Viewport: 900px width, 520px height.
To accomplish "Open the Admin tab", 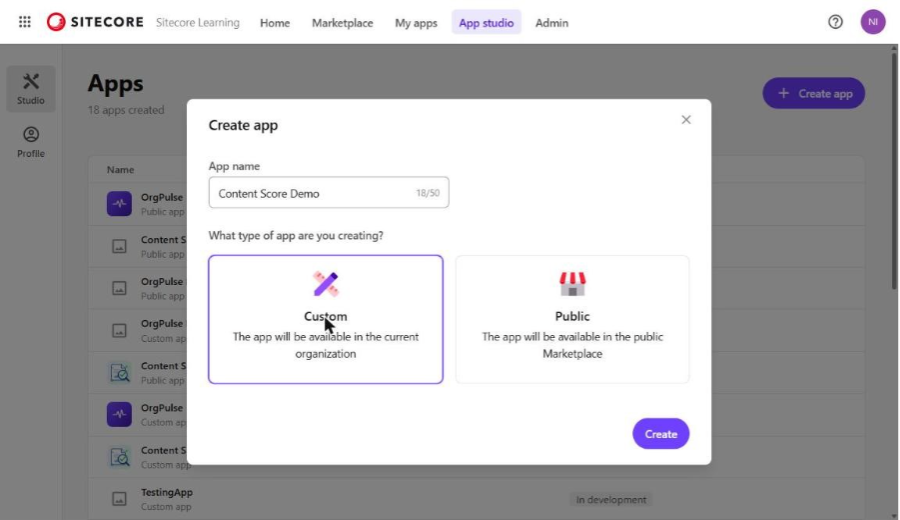I will tap(552, 23).
